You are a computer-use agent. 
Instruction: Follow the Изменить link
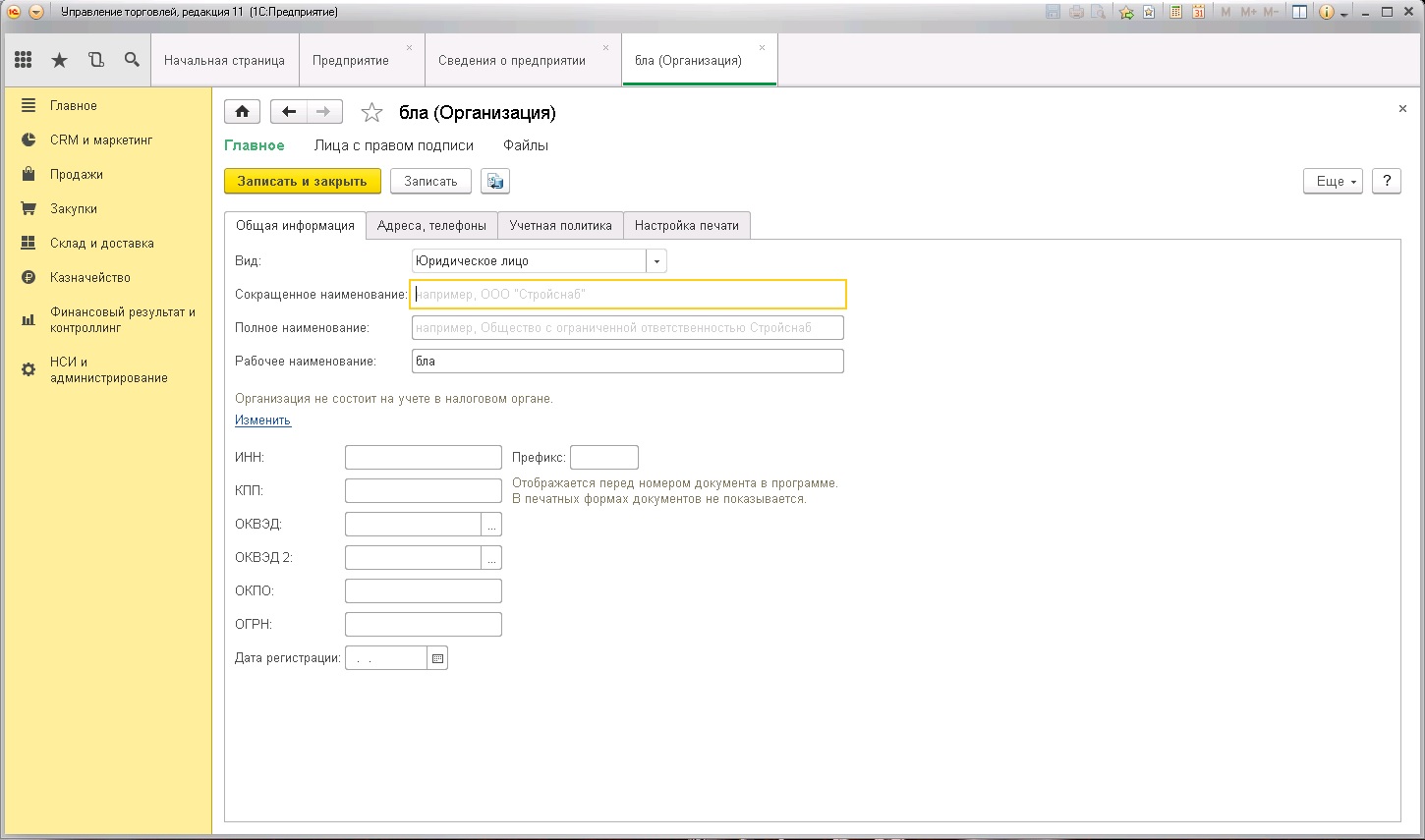click(262, 420)
